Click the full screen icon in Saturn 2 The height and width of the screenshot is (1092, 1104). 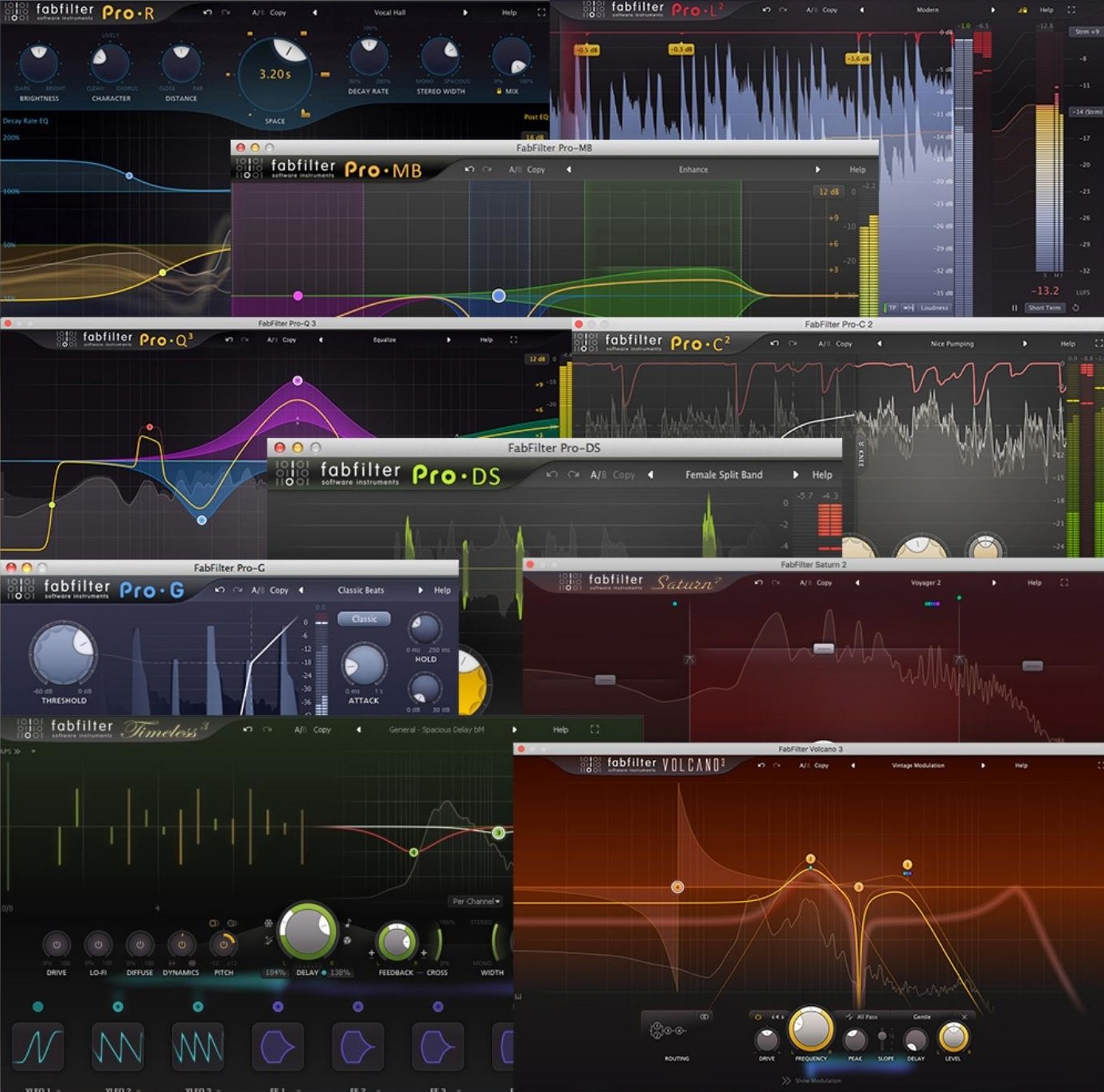coord(1064,583)
